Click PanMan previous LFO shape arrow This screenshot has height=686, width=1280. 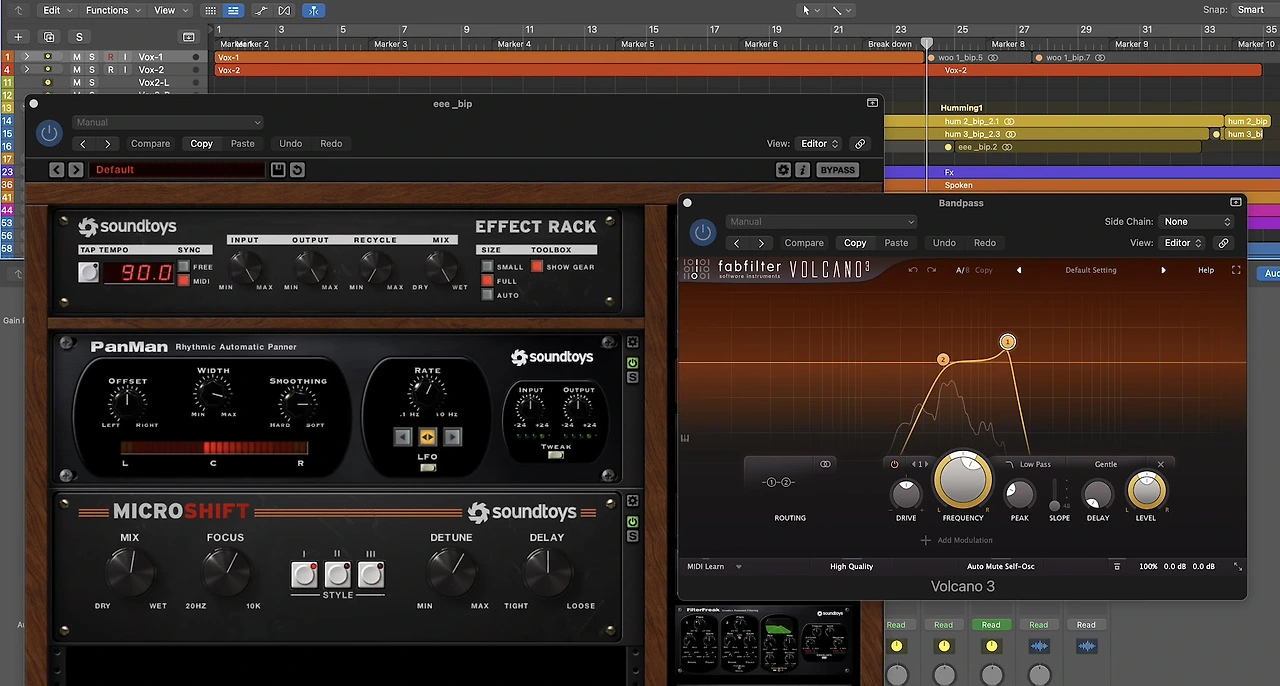coord(402,437)
